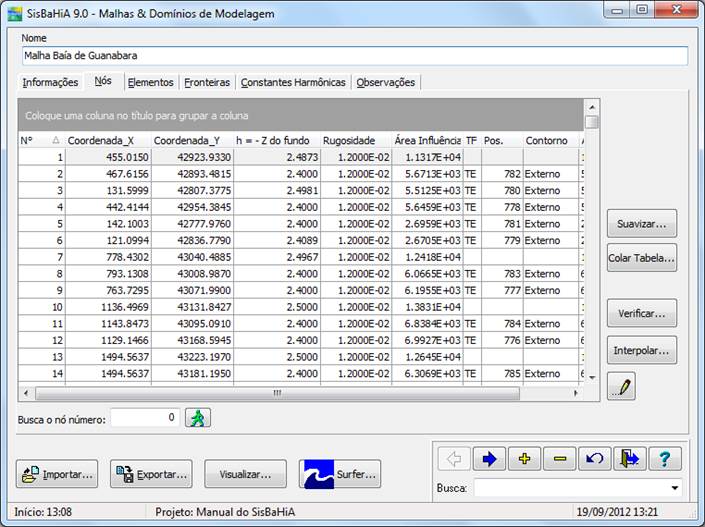
Task: Click the Suavizar... button
Action: pos(642,223)
